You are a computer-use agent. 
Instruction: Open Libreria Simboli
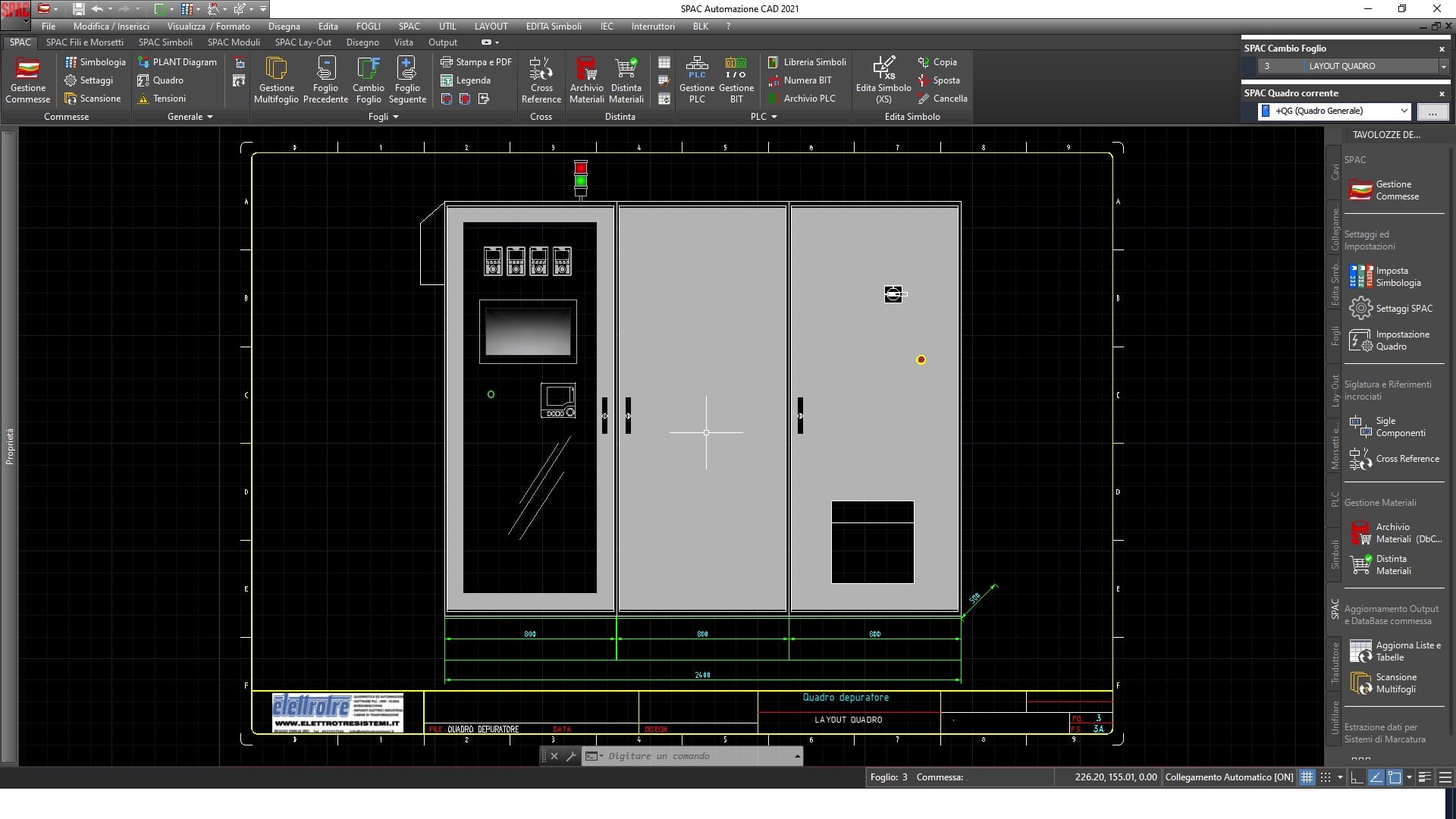[x=807, y=62]
